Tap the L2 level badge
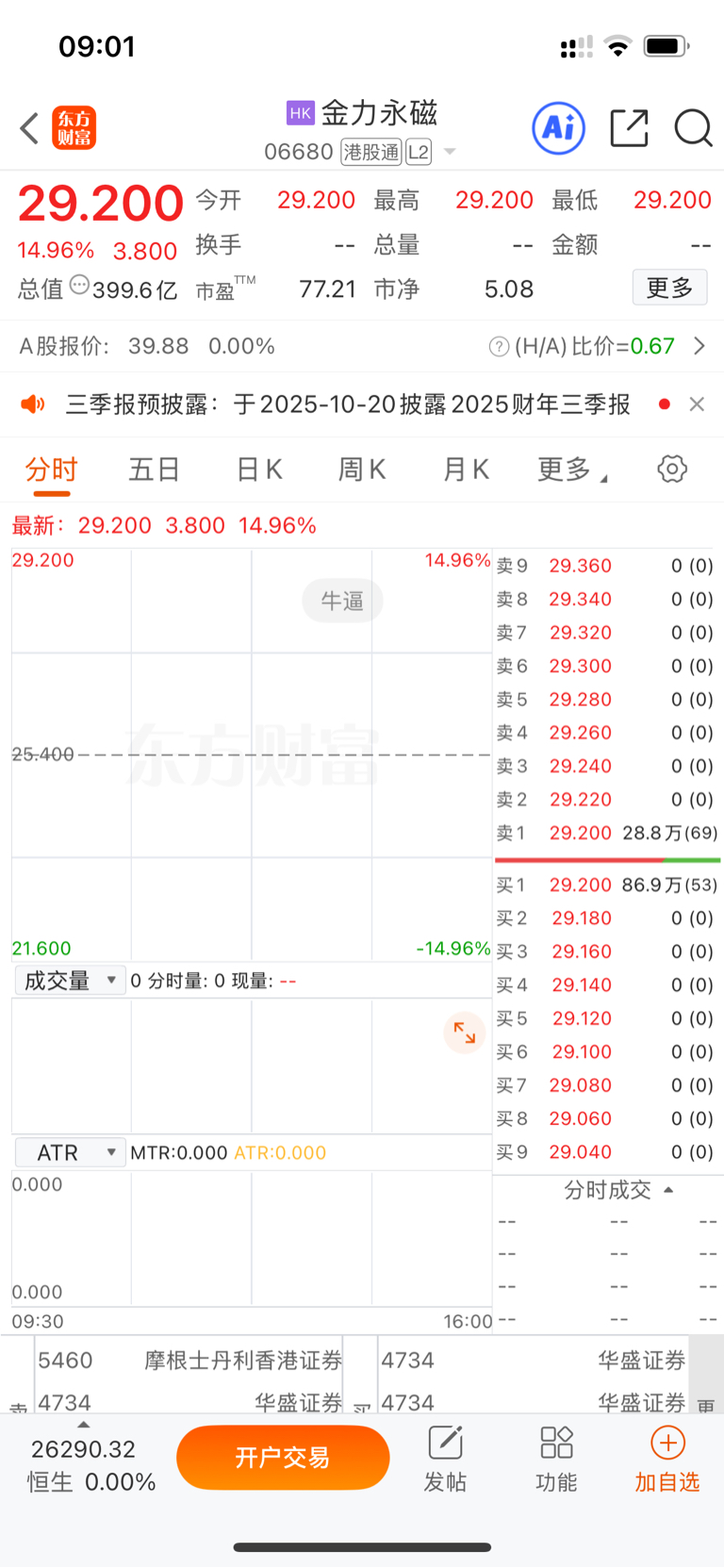Screen dimensions: 724x1568 point(419,152)
